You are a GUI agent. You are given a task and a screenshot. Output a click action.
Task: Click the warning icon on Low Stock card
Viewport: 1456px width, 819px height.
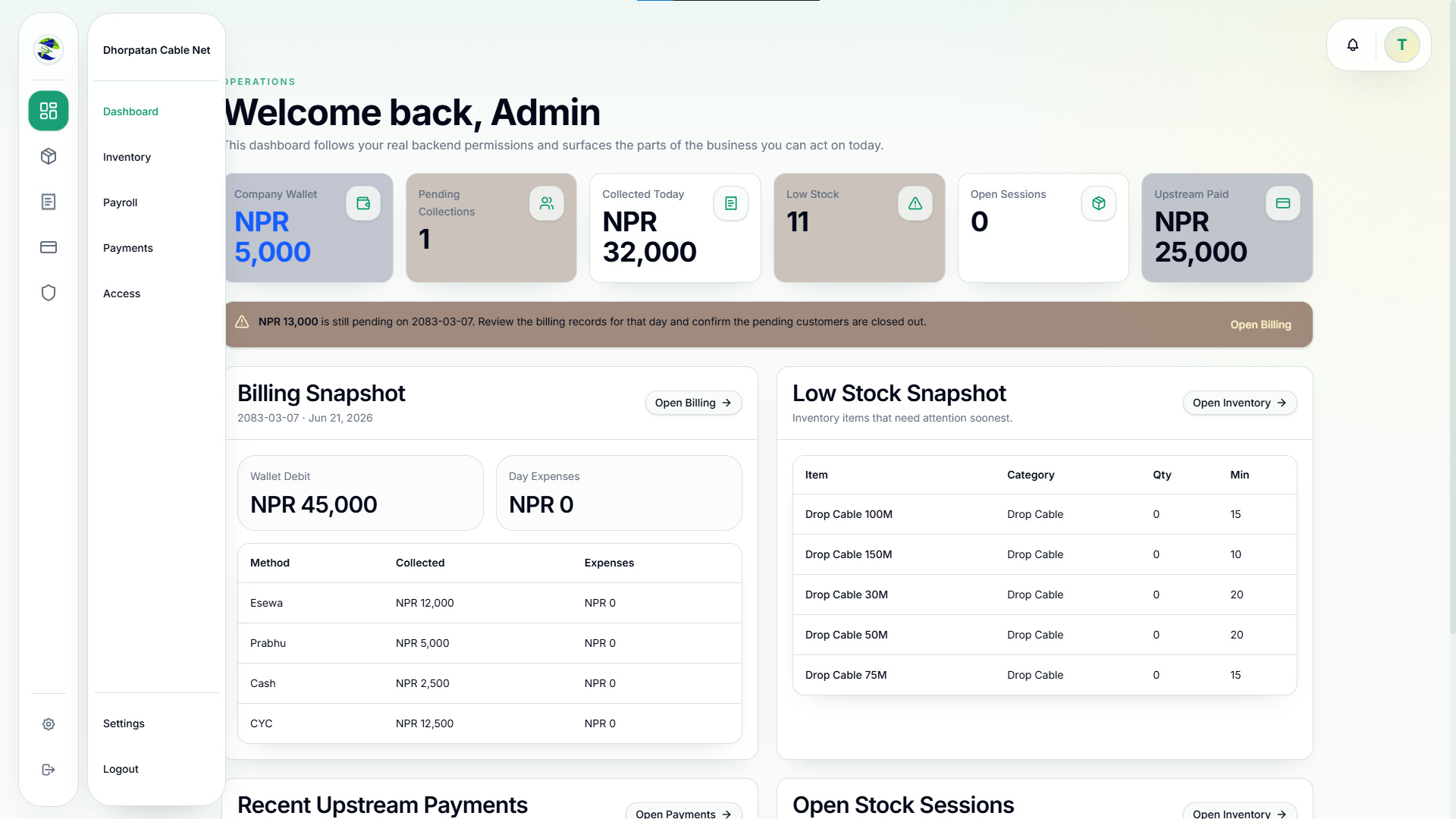point(915,203)
